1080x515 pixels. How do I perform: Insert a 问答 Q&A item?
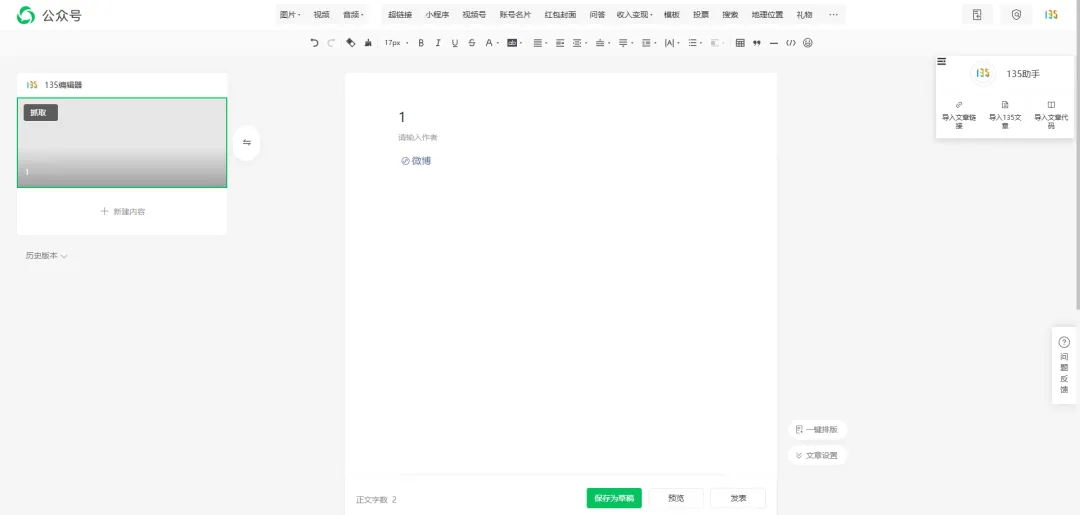(x=597, y=14)
